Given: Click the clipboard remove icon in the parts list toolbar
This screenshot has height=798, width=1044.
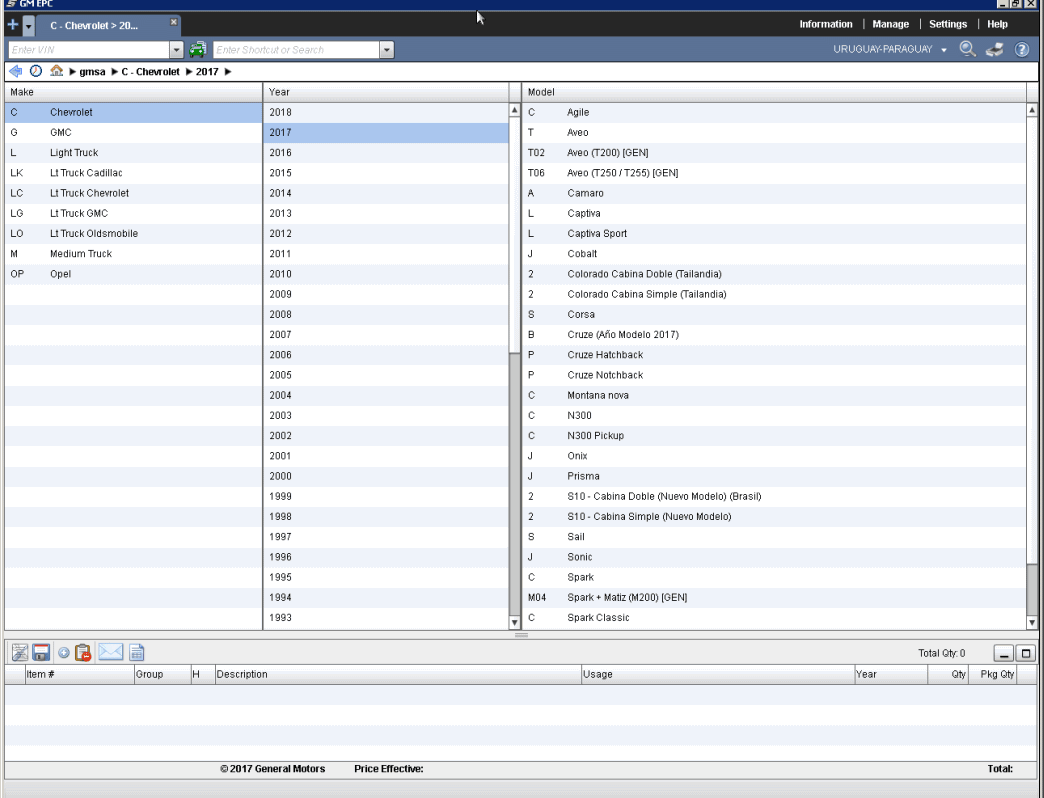Looking at the screenshot, I should click(83, 653).
